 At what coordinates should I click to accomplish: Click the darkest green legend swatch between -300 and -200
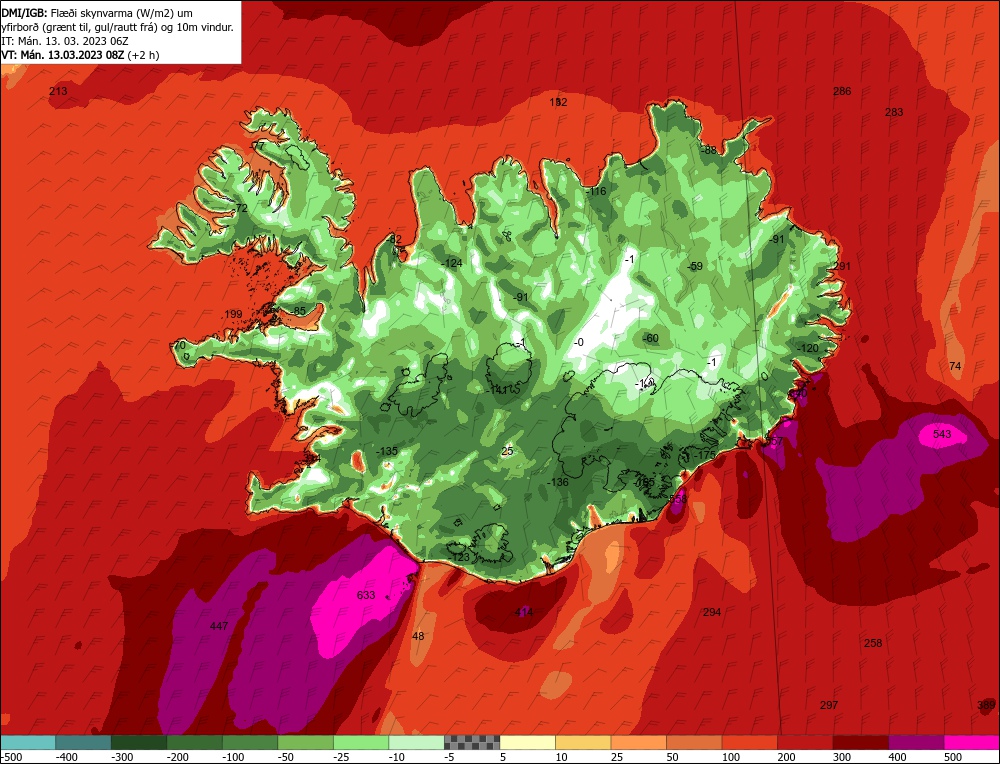(x=138, y=742)
